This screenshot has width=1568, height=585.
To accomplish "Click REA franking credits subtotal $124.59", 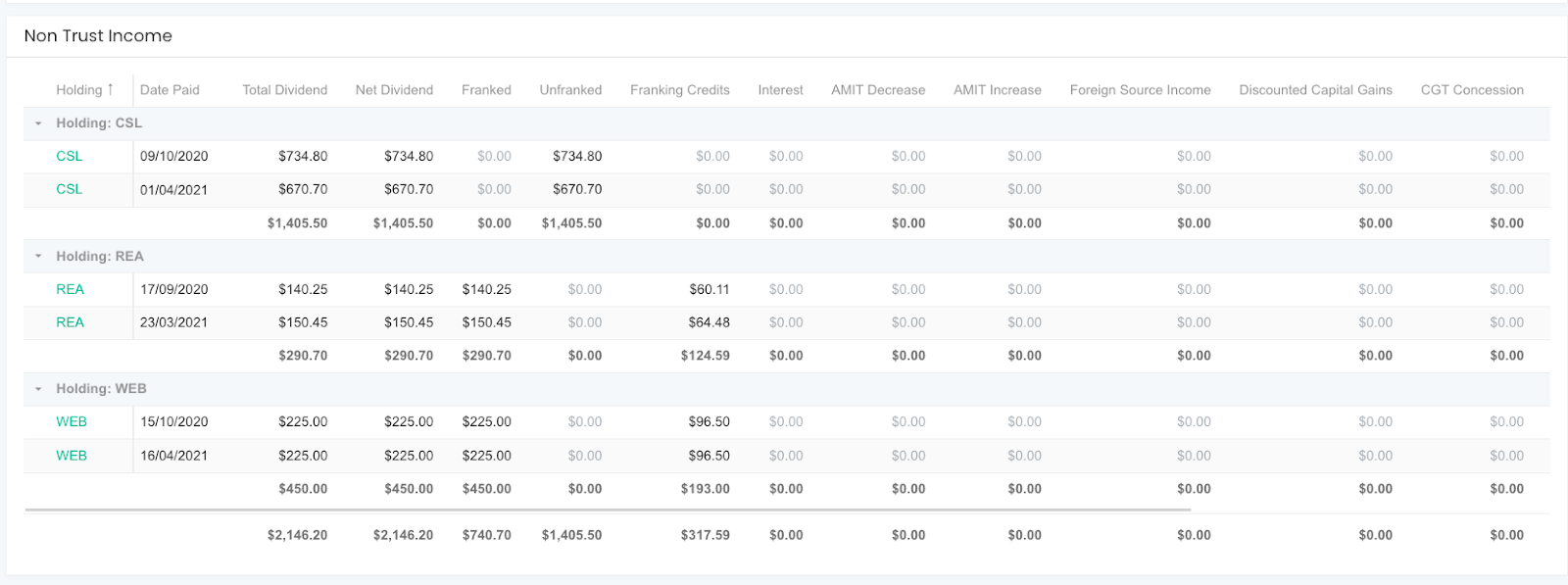I will (x=706, y=356).
